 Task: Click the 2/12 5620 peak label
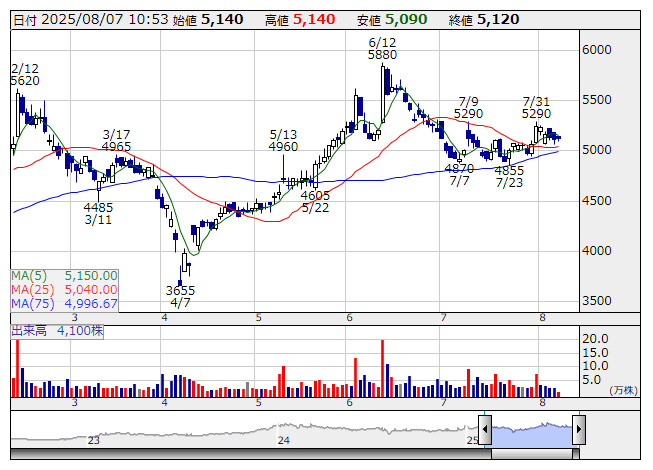pos(24,74)
